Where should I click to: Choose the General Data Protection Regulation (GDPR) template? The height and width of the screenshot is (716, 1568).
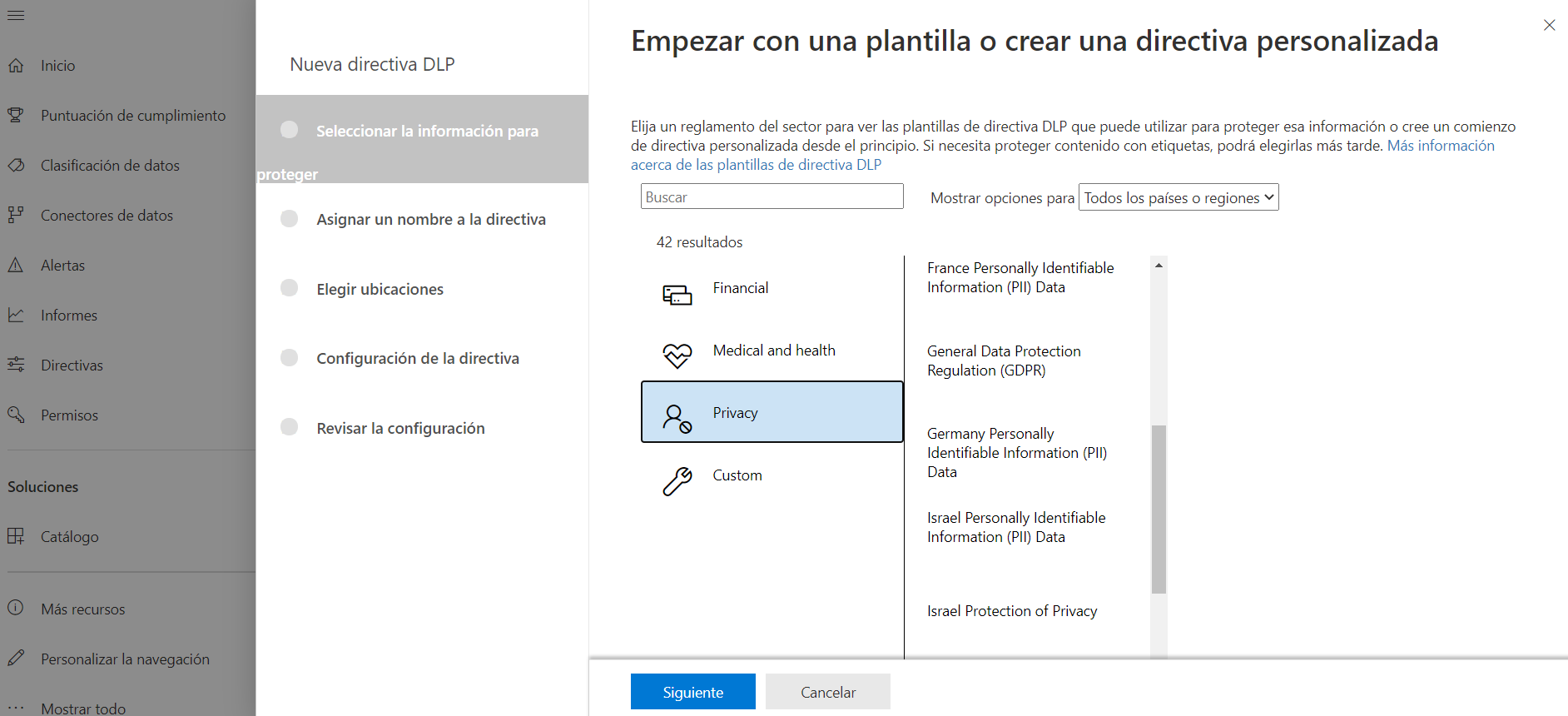click(1004, 360)
